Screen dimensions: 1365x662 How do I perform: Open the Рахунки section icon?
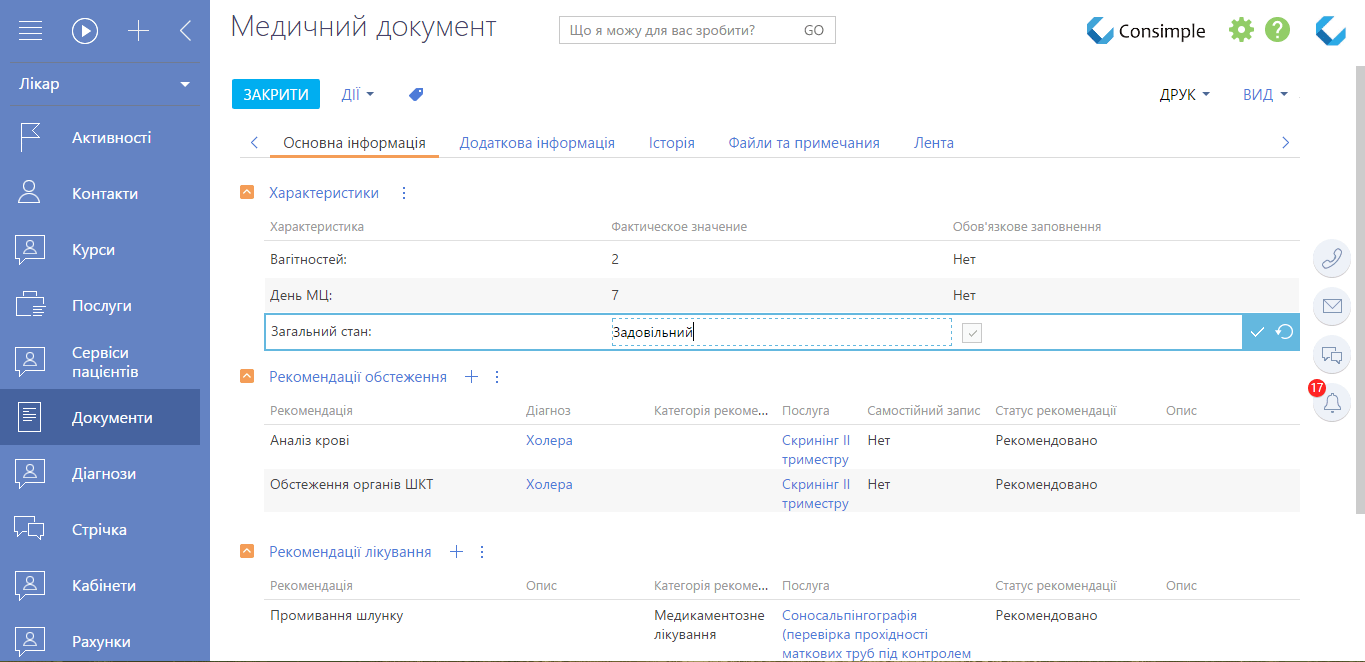coord(30,641)
